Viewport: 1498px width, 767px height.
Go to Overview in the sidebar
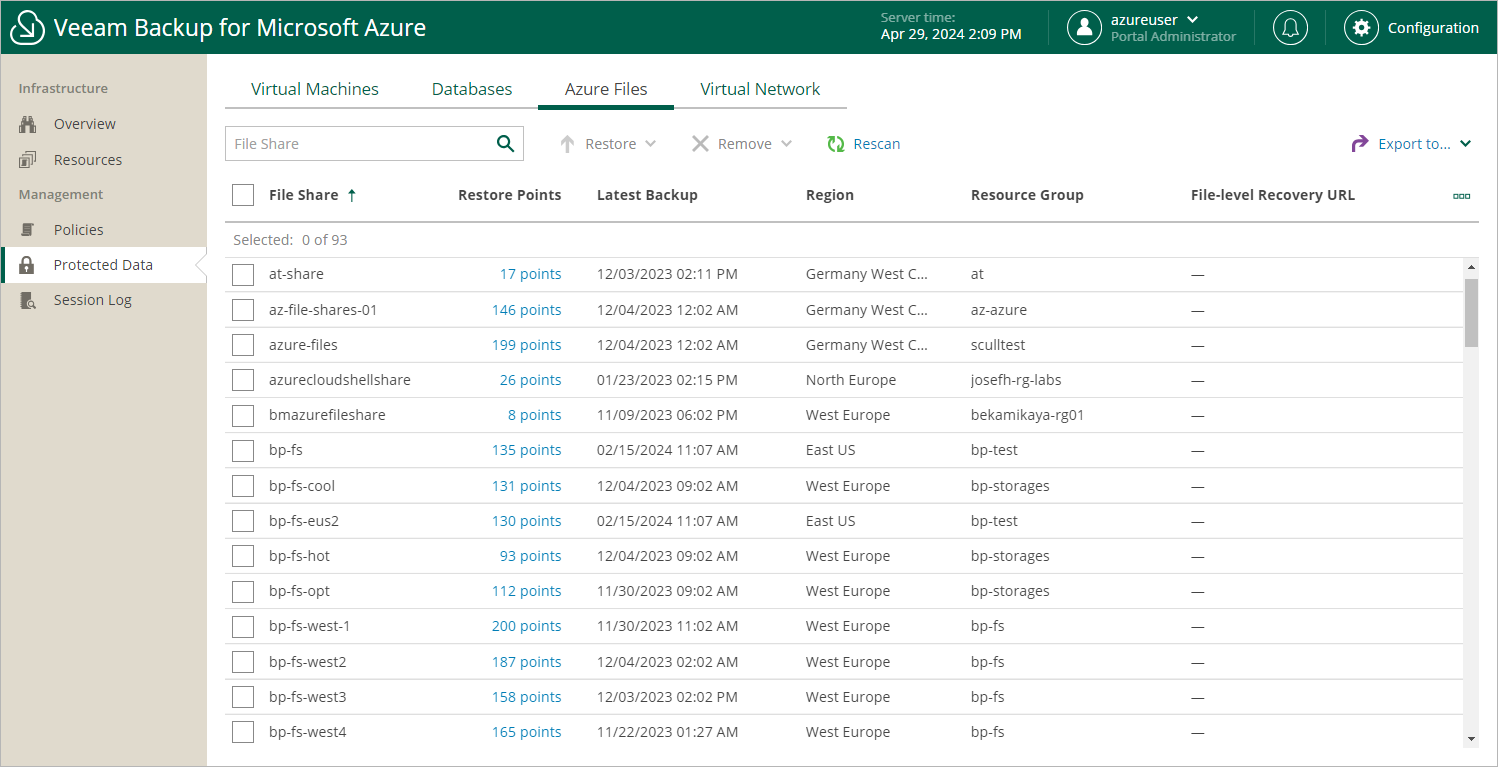click(x=85, y=124)
